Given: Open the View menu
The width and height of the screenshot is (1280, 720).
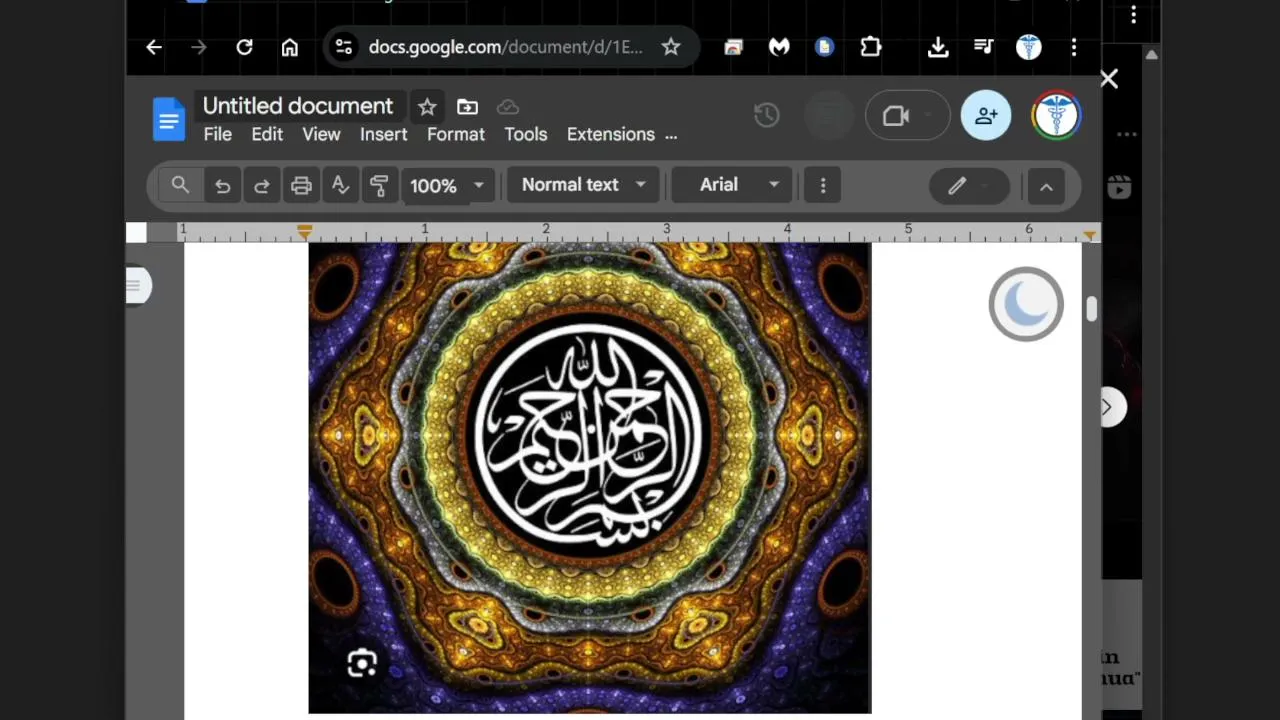Looking at the screenshot, I should (x=321, y=134).
